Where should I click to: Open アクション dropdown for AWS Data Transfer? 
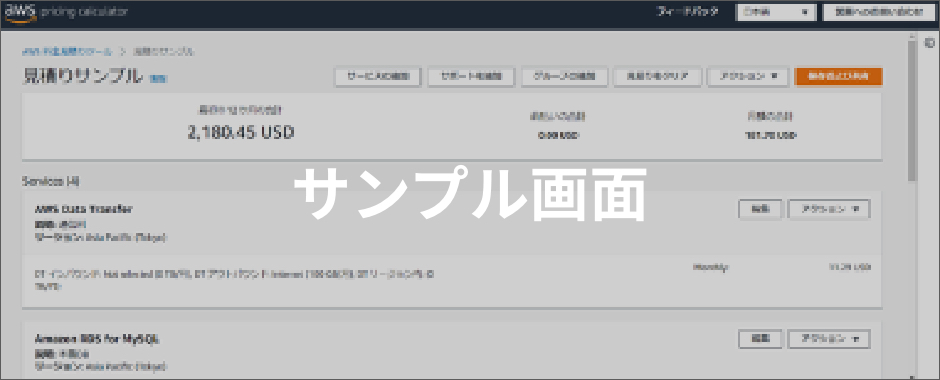pyautogui.click(x=828, y=209)
